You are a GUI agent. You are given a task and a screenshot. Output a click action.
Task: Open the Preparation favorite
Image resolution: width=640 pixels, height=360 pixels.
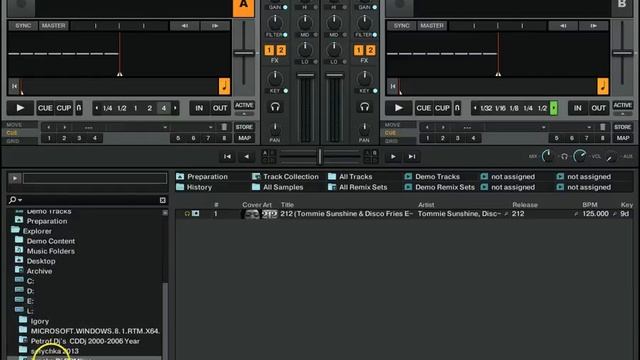[x=202, y=176]
